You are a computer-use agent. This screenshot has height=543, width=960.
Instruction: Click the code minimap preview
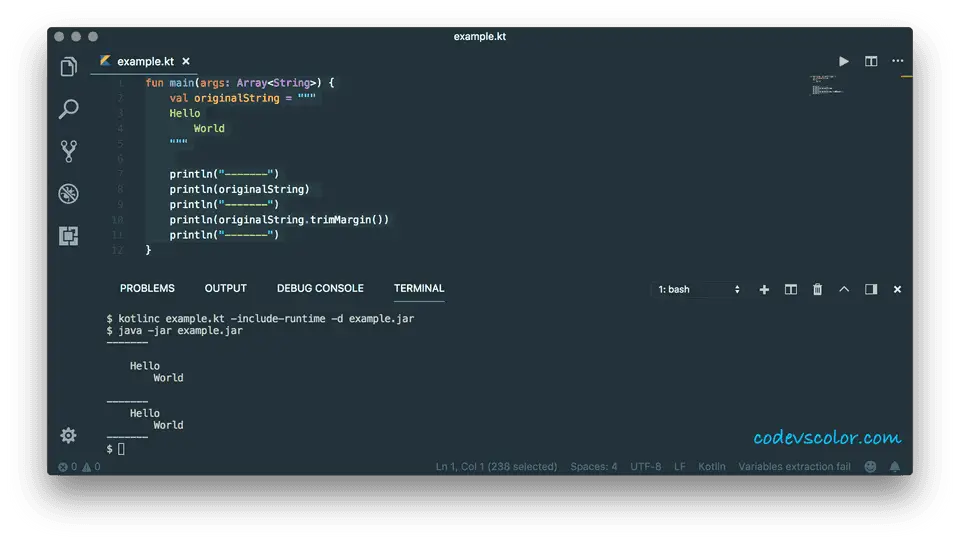coord(827,85)
